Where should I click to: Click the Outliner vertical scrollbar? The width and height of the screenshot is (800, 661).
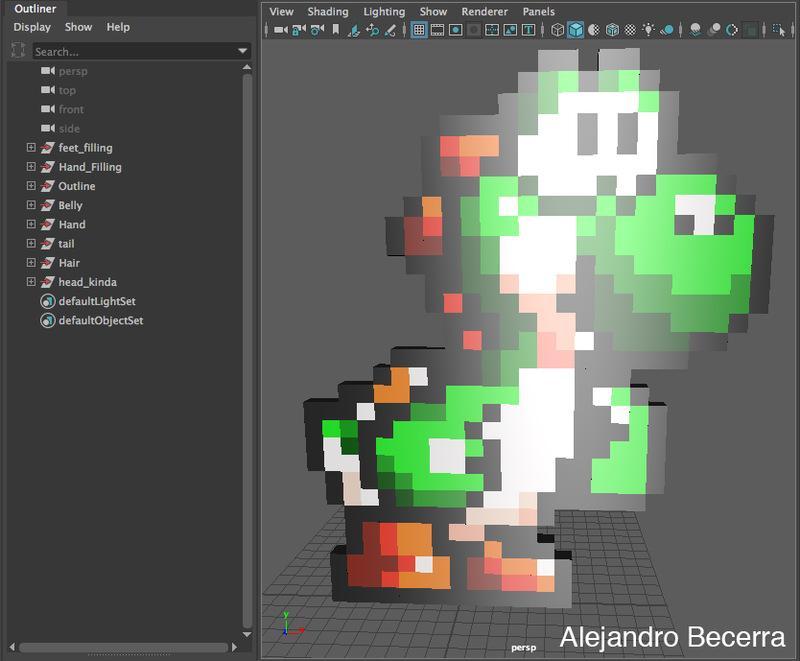coord(247,340)
